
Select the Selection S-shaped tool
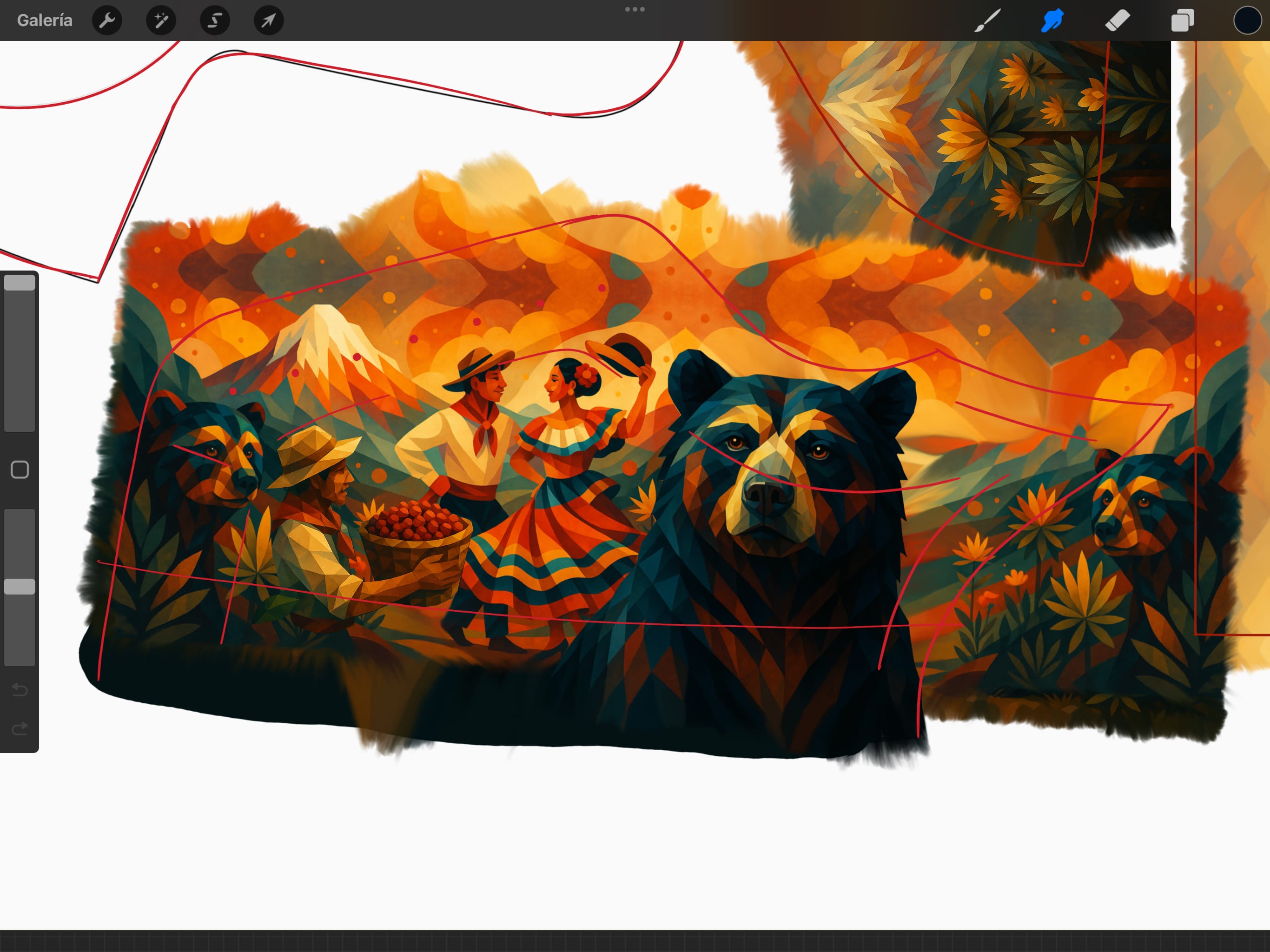pyautogui.click(x=215, y=20)
